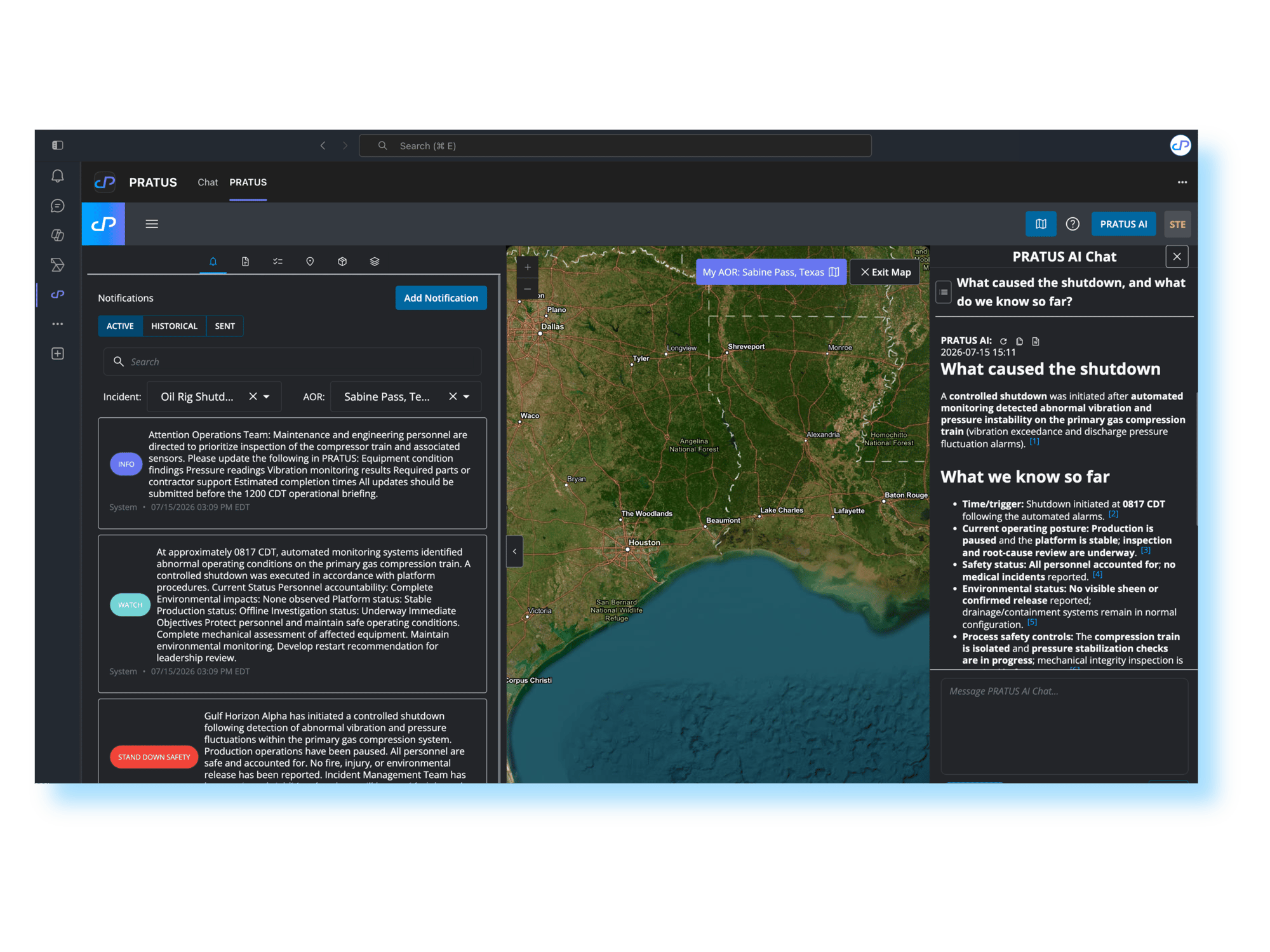Open the PRATUS tab in the header

(248, 182)
